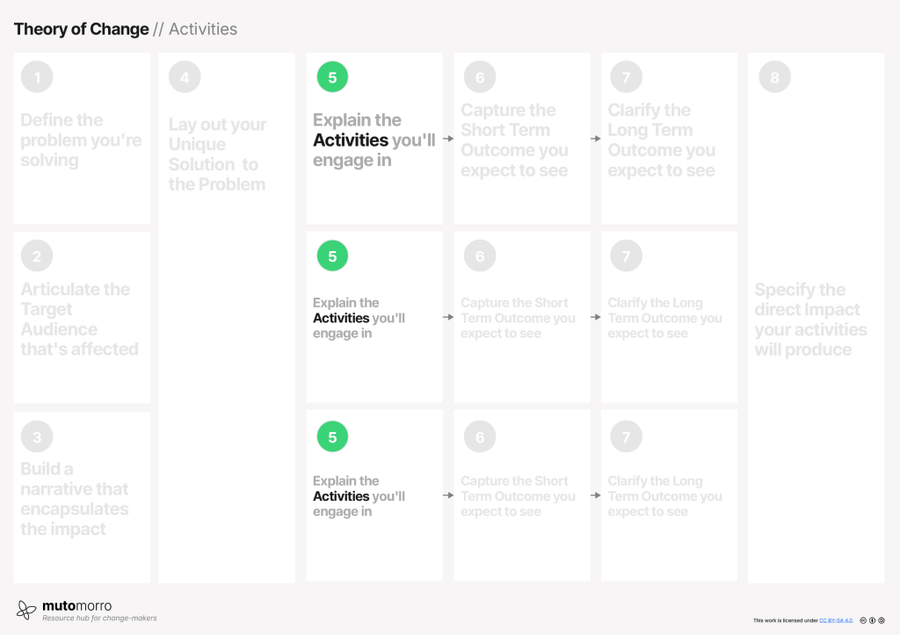The width and height of the screenshot is (900, 635).
Task: Select the step 1 number circle
Action: pyautogui.click(x=37, y=77)
